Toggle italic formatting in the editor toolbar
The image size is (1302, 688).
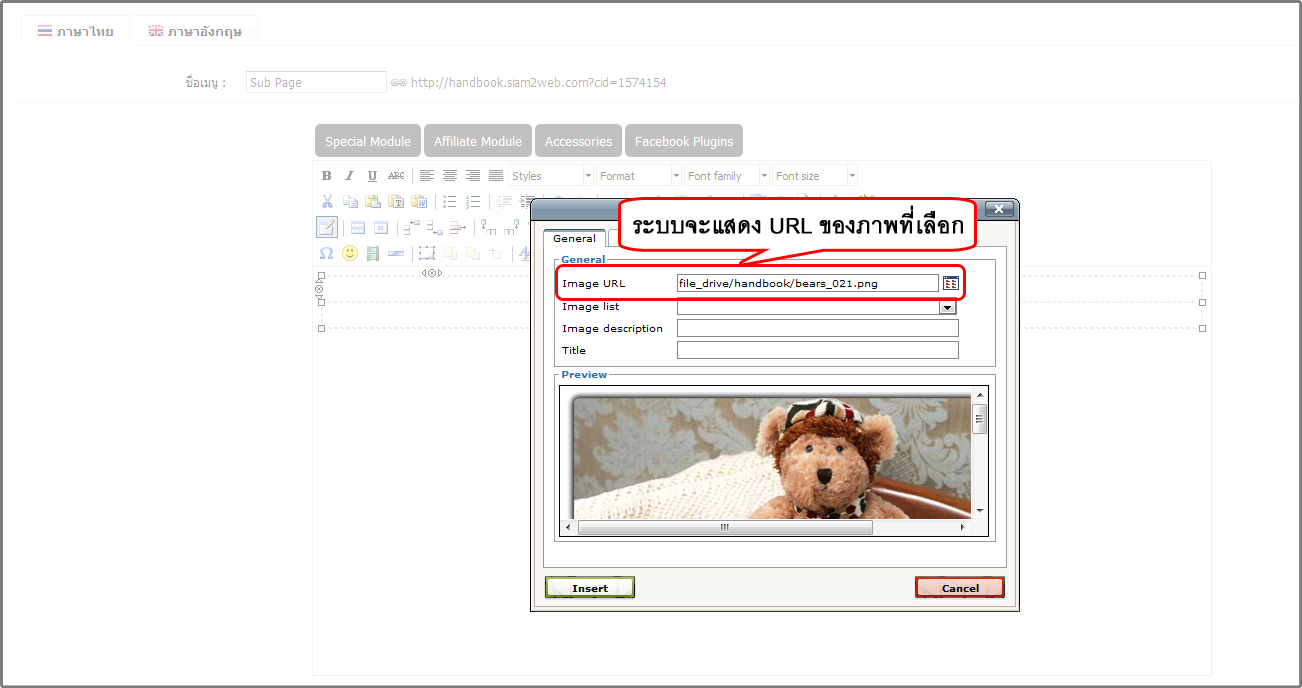point(349,176)
